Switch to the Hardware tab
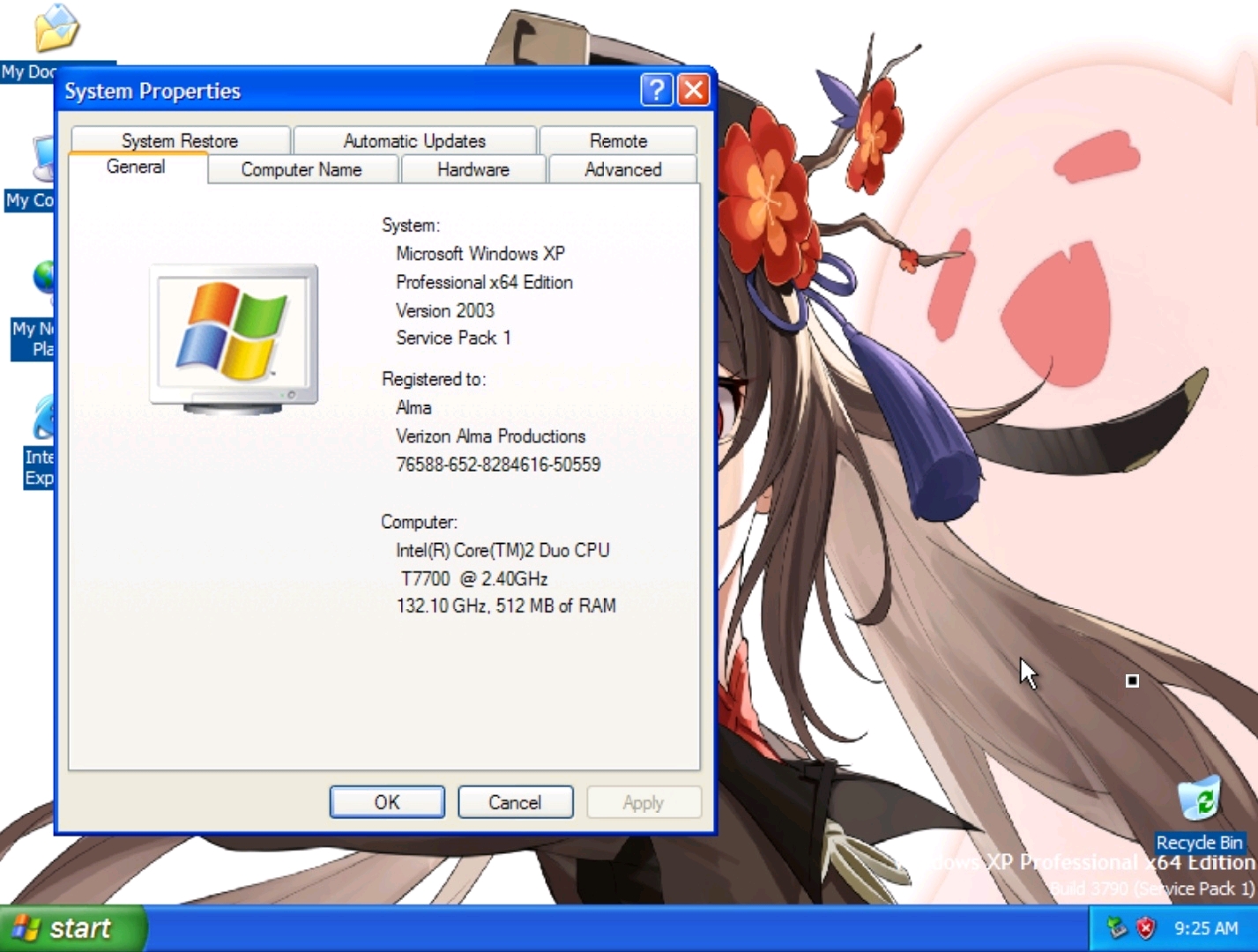The image size is (1258, 952). pyautogui.click(x=473, y=169)
